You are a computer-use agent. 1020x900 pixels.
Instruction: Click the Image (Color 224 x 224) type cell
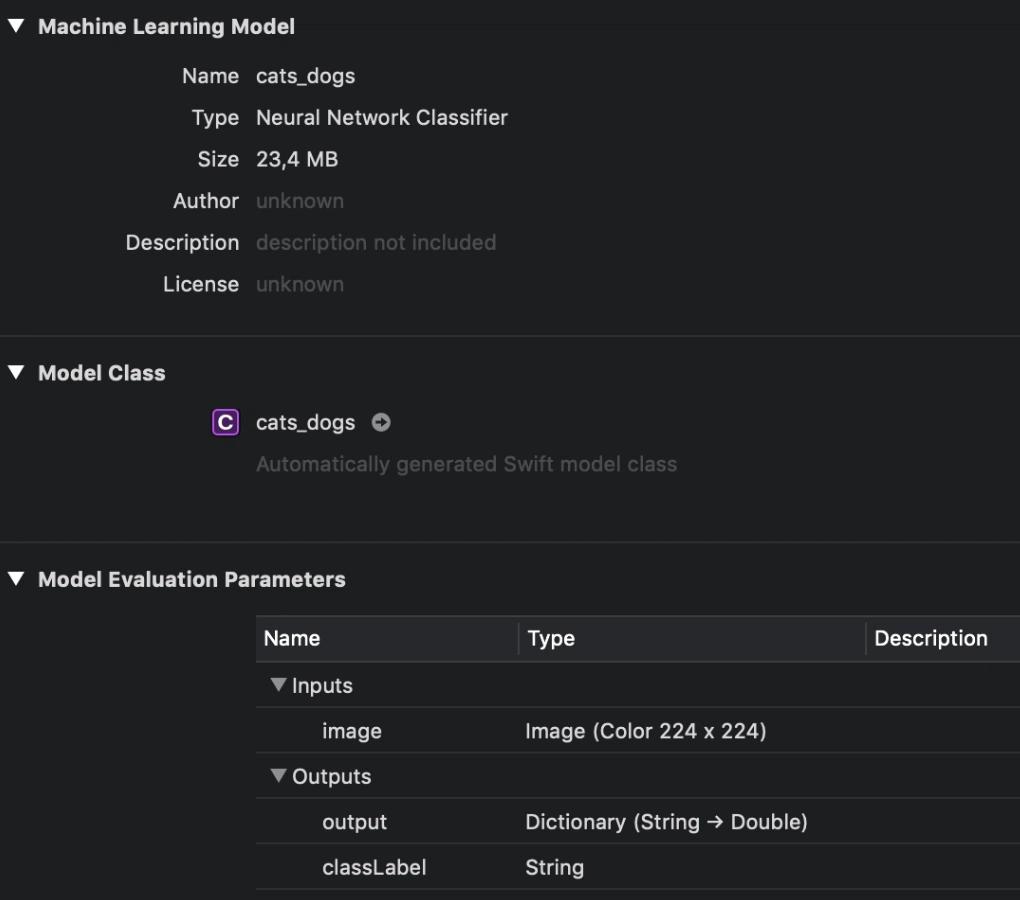[x=645, y=732]
